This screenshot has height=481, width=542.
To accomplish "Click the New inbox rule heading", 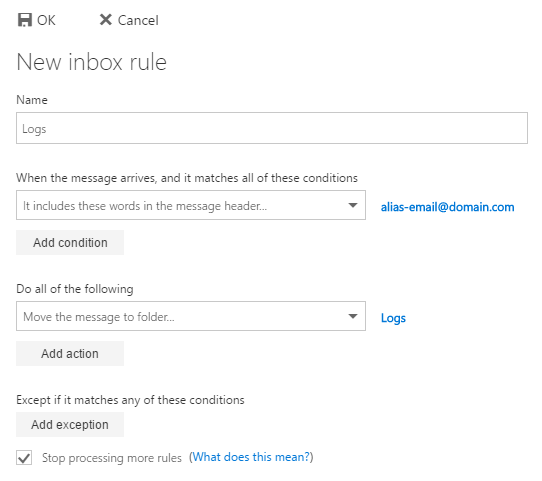I will pyautogui.click(x=92, y=62).
